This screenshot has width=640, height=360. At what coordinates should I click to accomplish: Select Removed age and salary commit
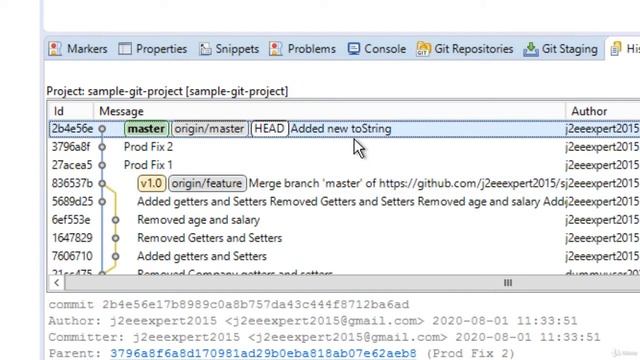344,220
